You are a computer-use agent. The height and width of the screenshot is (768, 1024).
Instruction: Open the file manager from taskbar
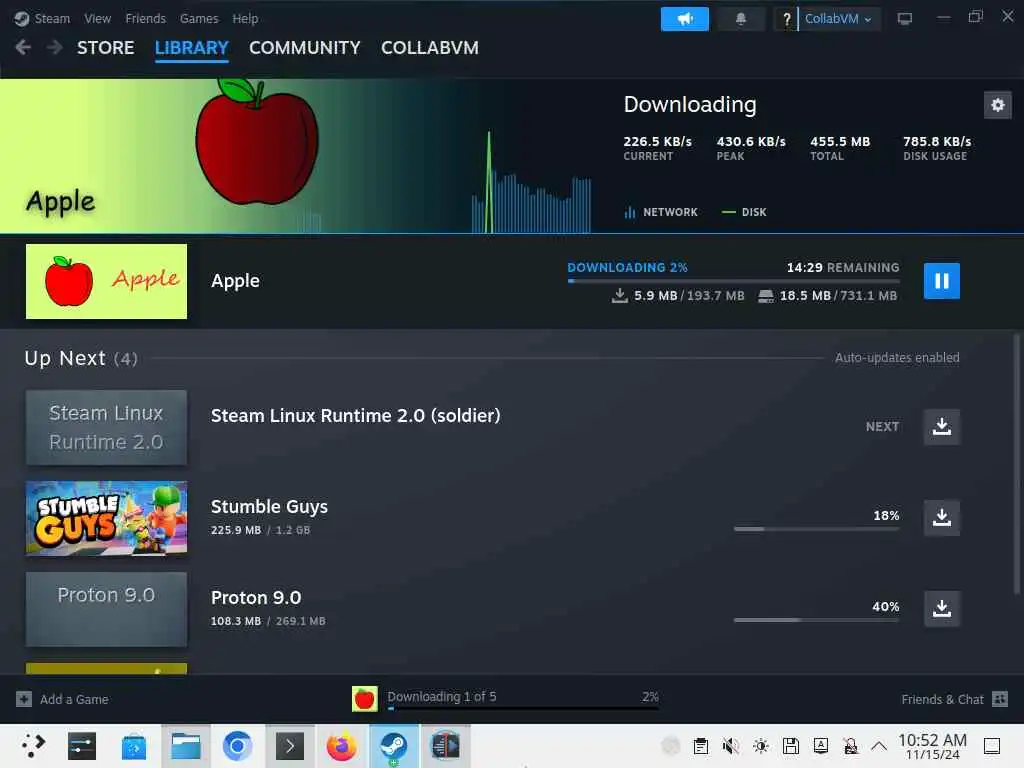[x=185, y=745]
